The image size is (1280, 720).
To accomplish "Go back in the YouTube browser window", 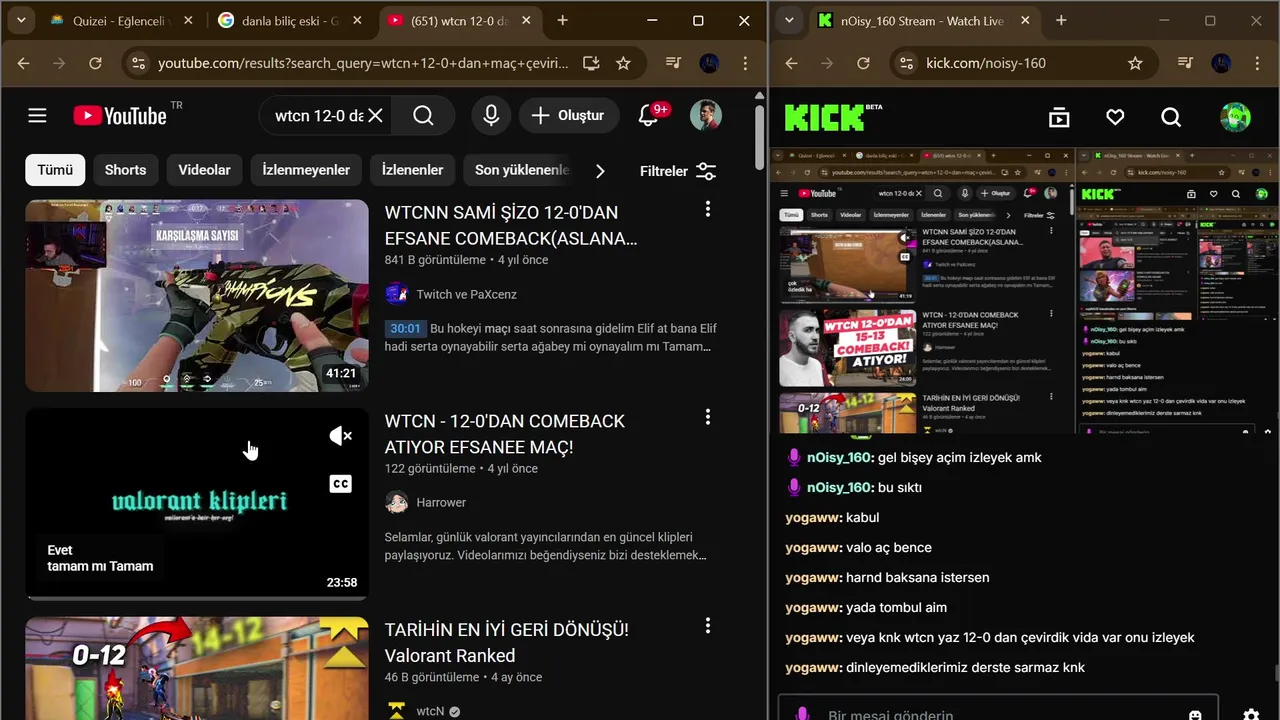I will pos(23,63).
